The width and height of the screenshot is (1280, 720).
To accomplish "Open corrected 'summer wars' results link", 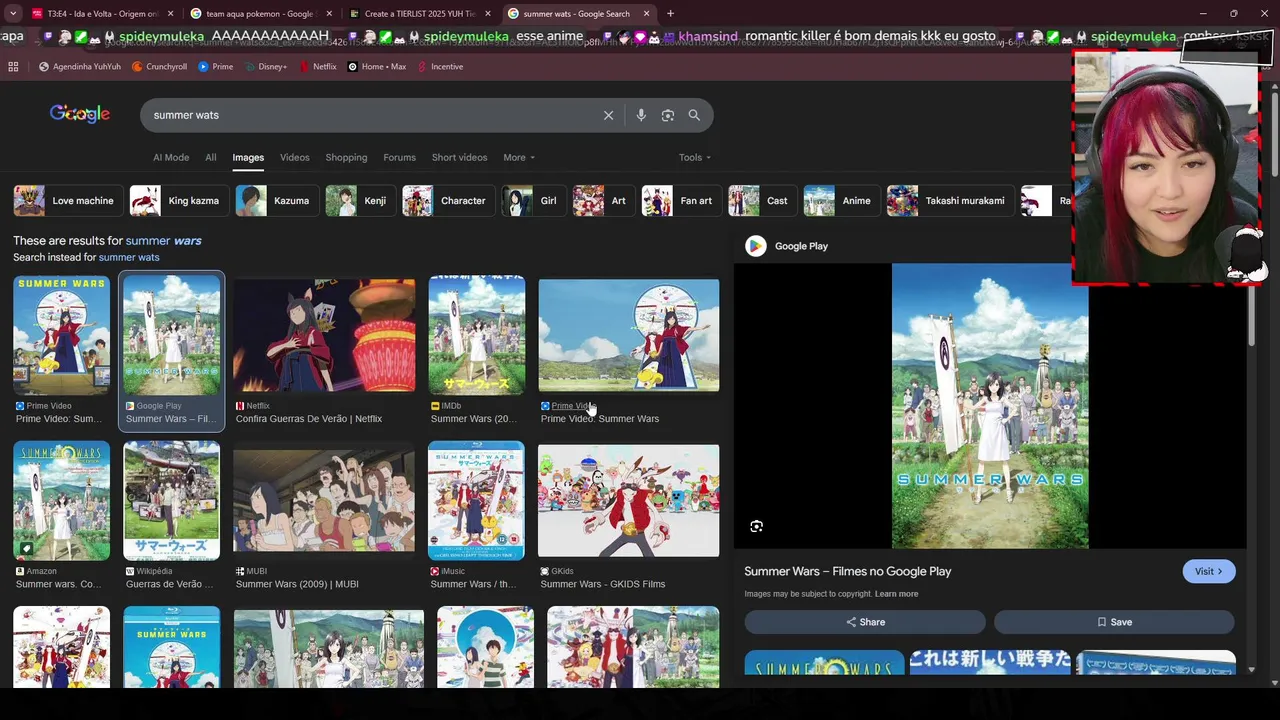I will (163, 241).
